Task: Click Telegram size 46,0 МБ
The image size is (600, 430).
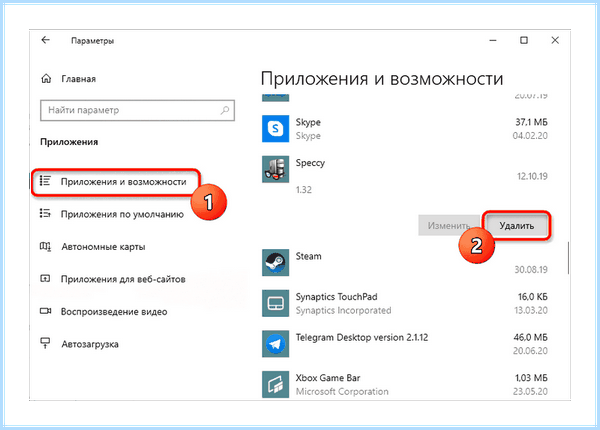Action: pyautogui.click(x=530, y=337)
